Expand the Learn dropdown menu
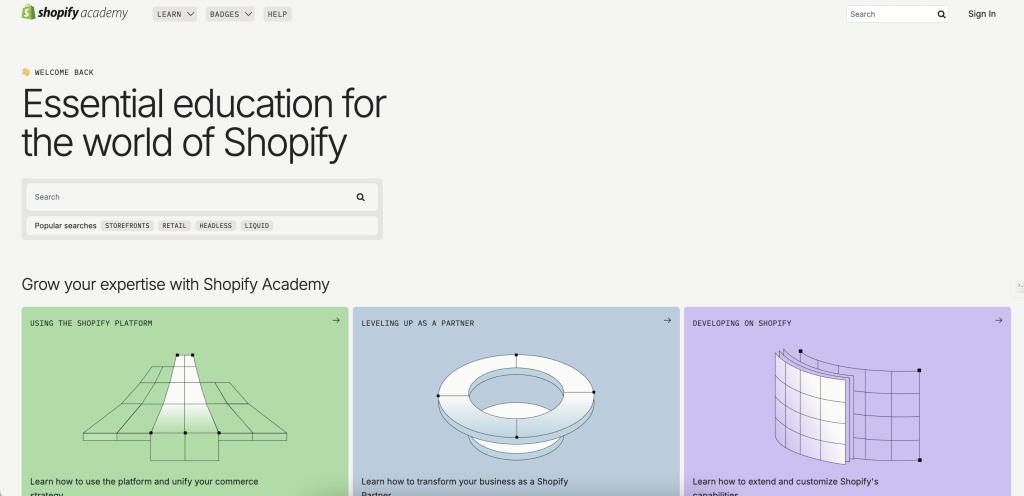Viewport: 1024px width, 496px height. (176, 14)
